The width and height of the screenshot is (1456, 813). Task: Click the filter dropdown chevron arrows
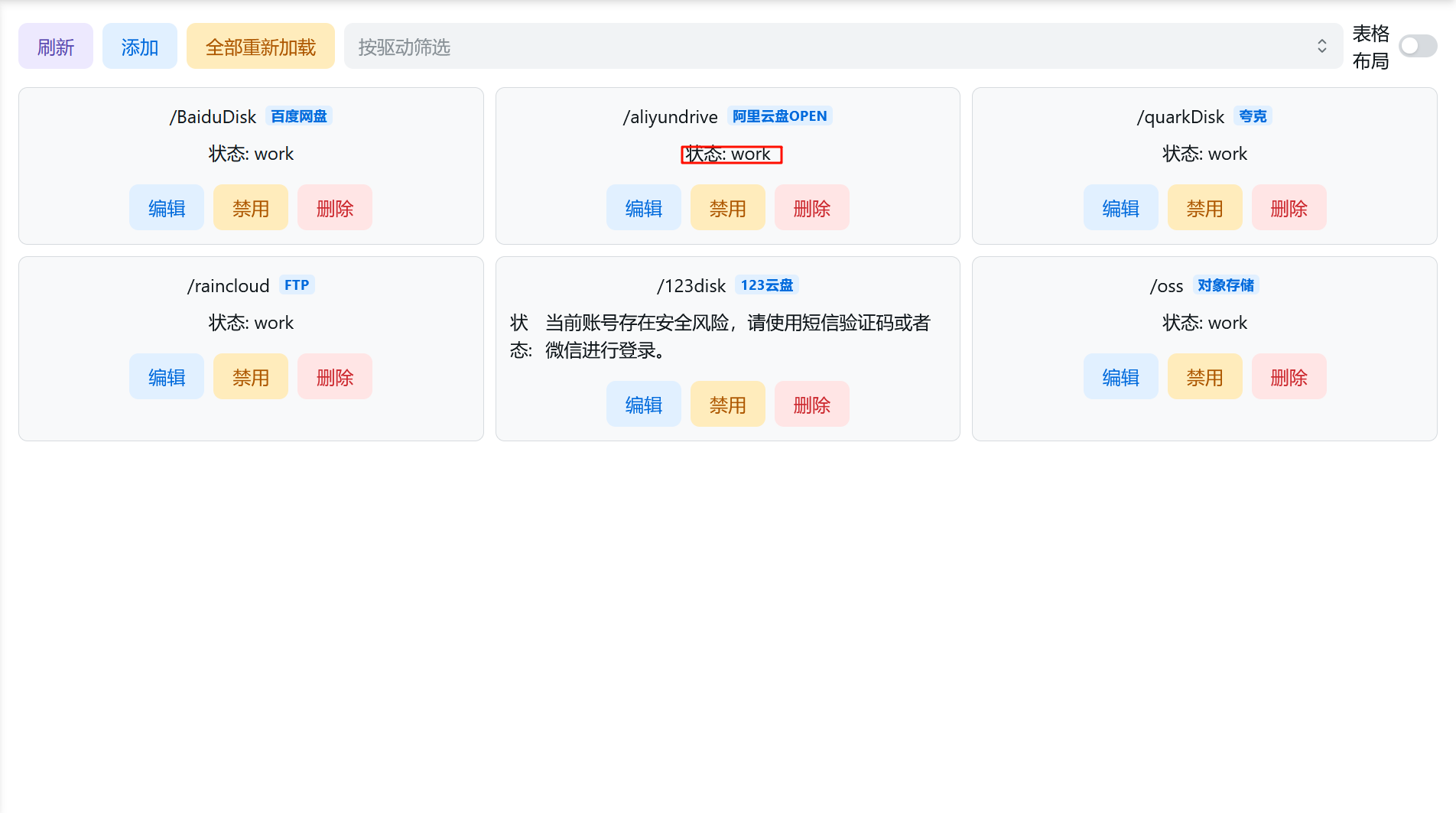coord(1321,47)
